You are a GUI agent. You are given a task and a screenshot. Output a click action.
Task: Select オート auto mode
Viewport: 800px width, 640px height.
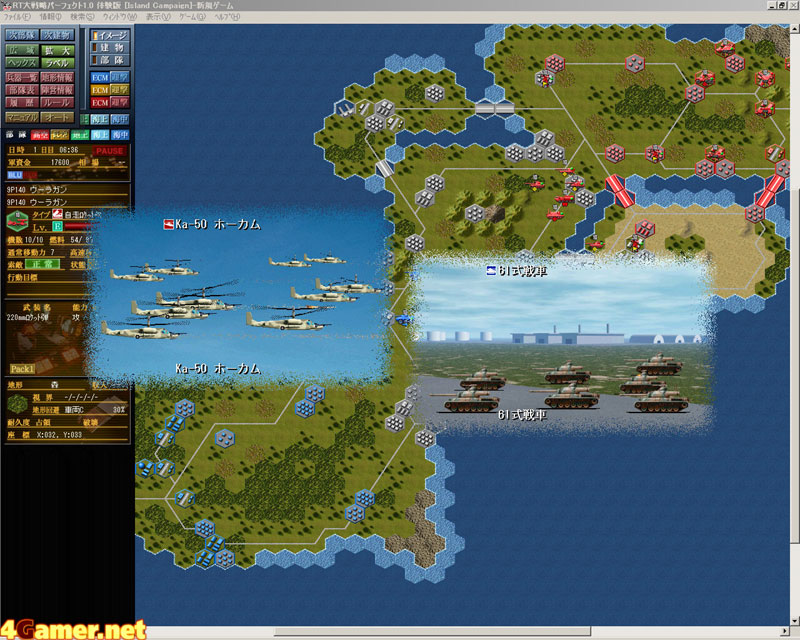pos(58,117)
